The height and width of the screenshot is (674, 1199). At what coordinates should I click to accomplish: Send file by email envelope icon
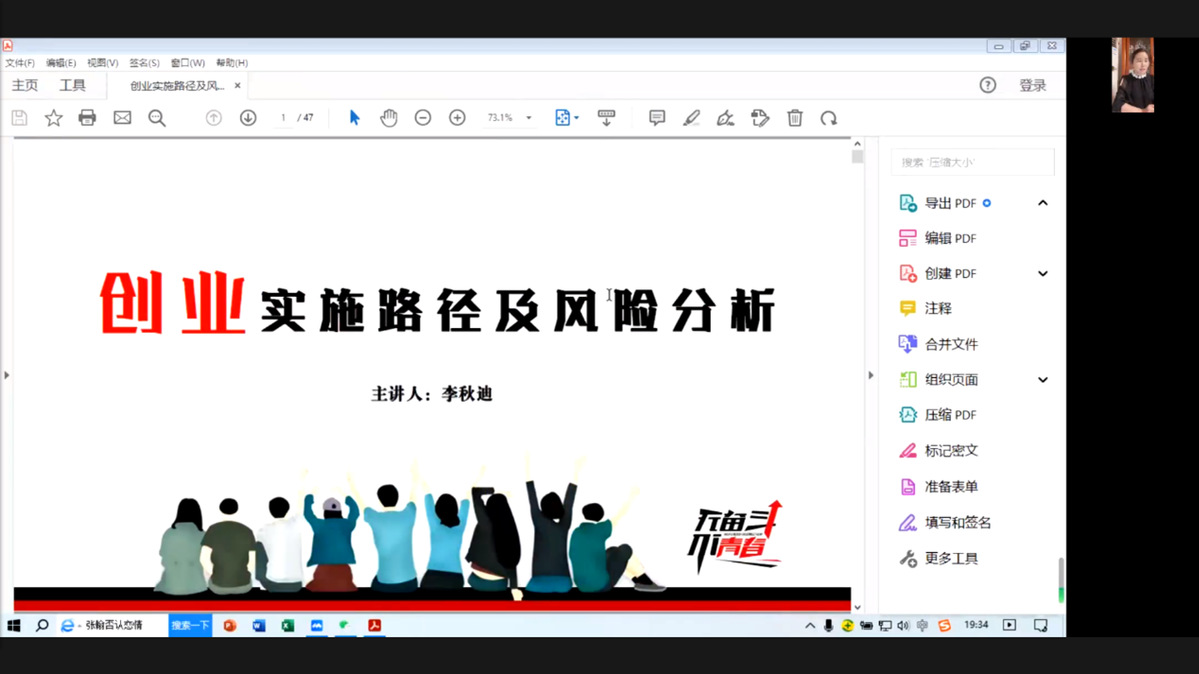click(122, 118)
